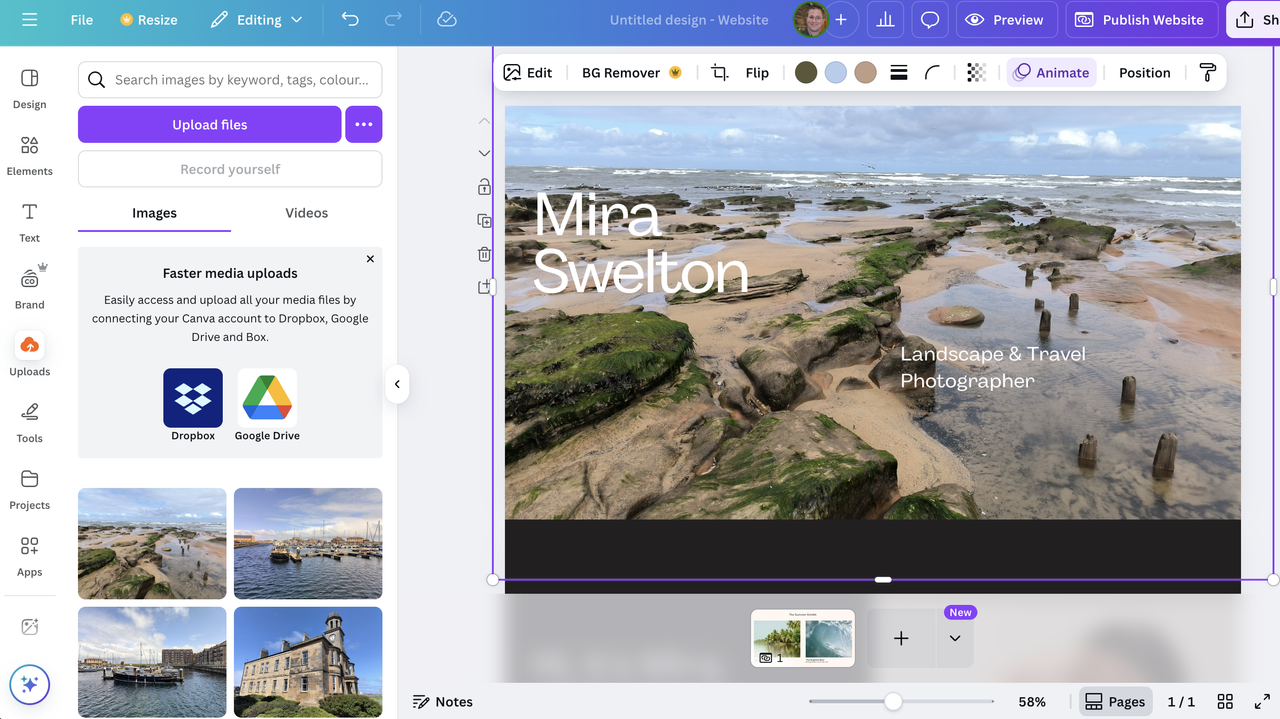Collapse the side panel with arrow

[x=397, y=384]
